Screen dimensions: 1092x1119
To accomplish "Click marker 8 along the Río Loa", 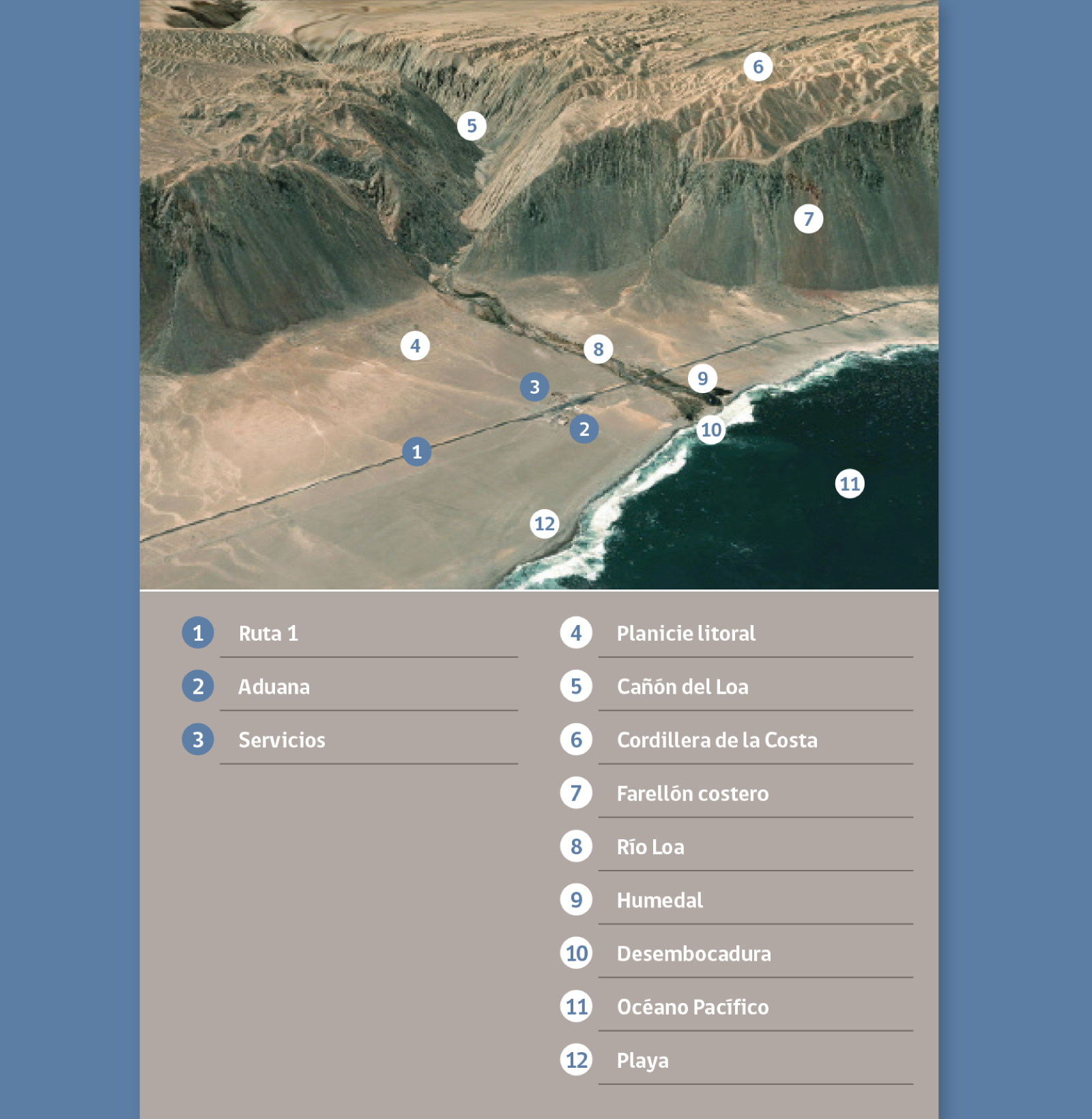I will 598,349.
